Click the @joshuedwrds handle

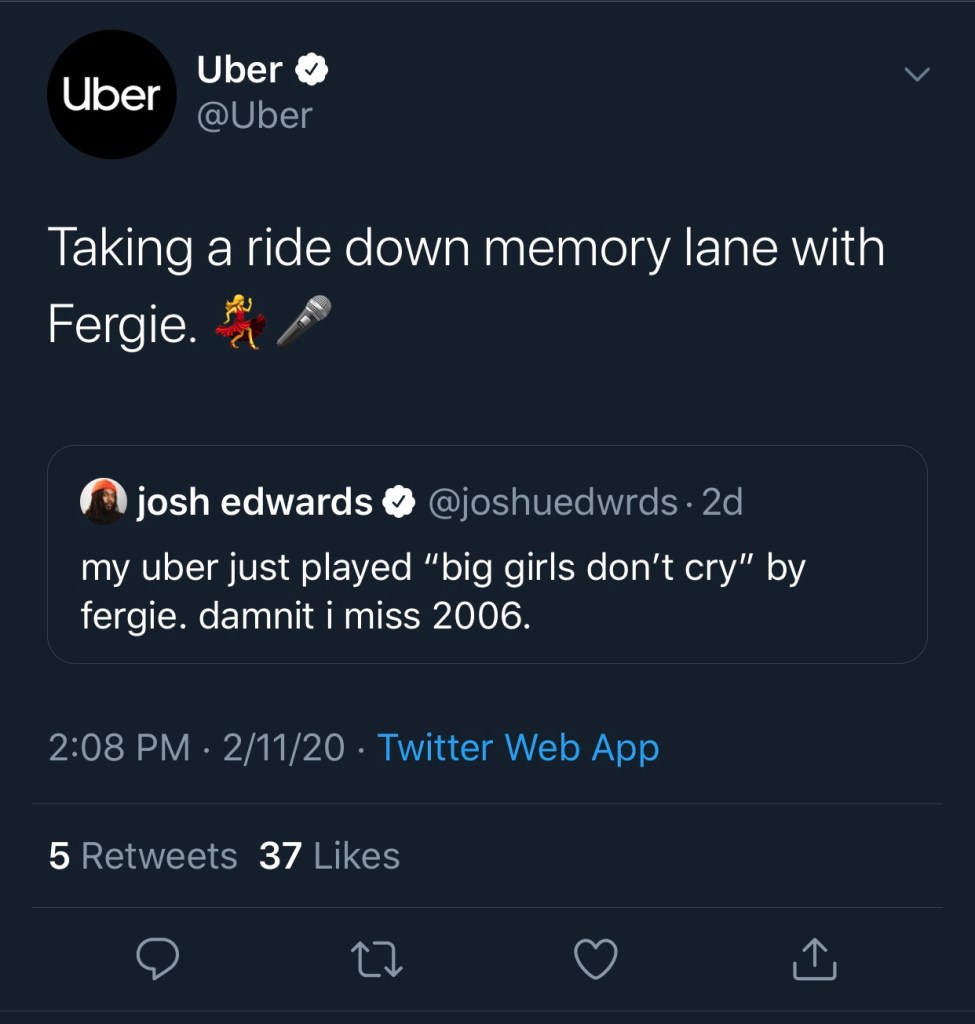point(552,502)
